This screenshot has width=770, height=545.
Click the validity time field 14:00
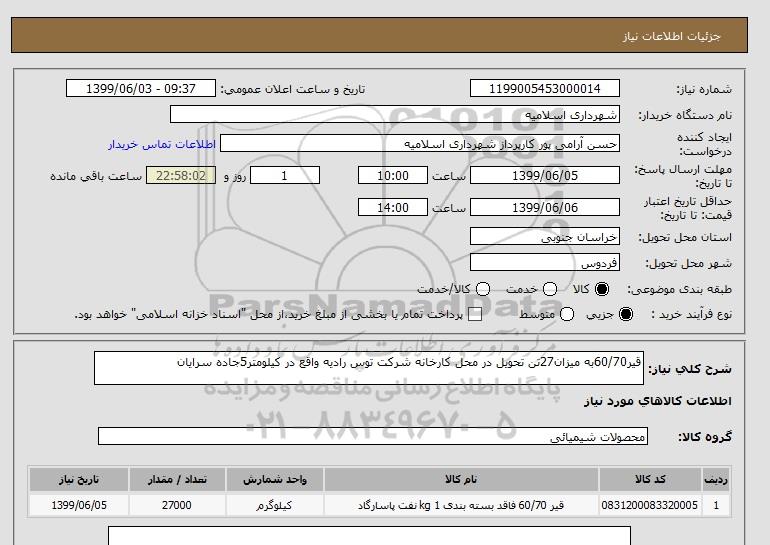(x=393, y=208)
